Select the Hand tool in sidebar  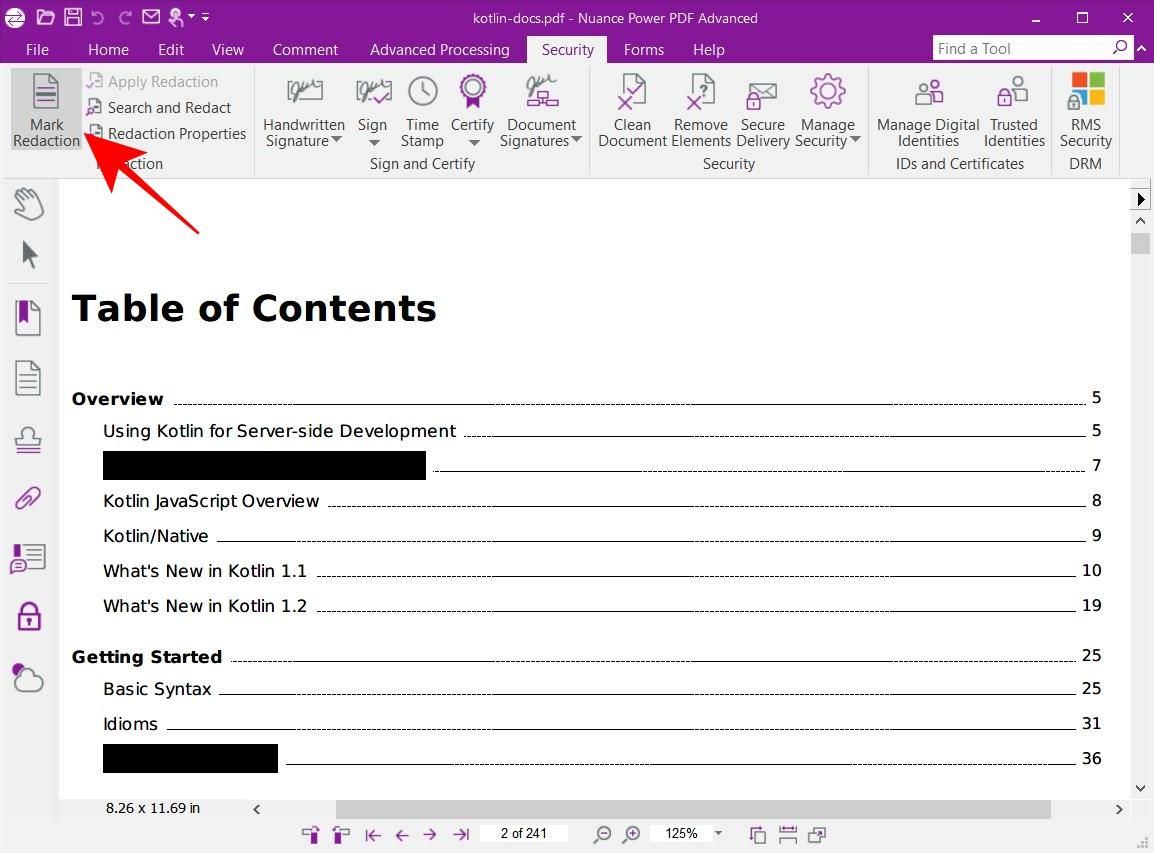[29, 204]
